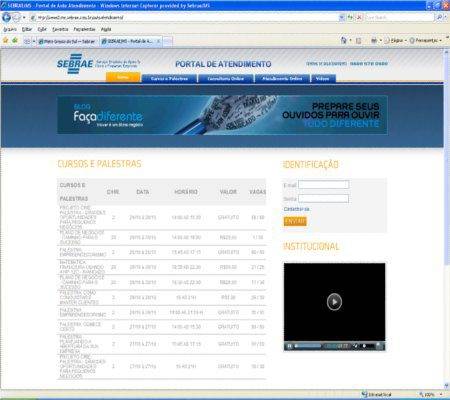
Task: Open the Print dropdown arrow
Action: coord(381,41)
